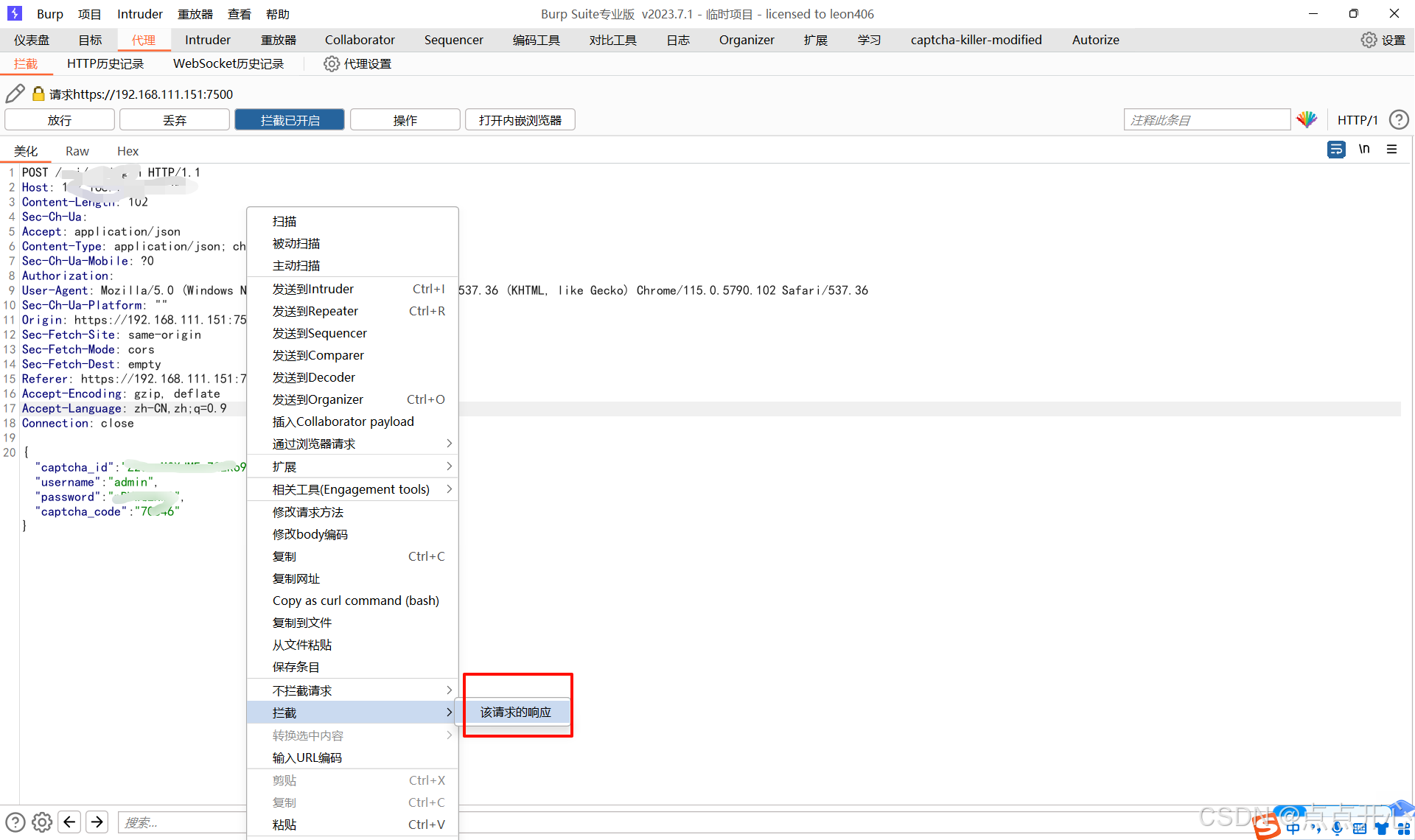Open the Intruder main tab
The height and width of the screenshot is (840, 1415).
pos(208,40)
